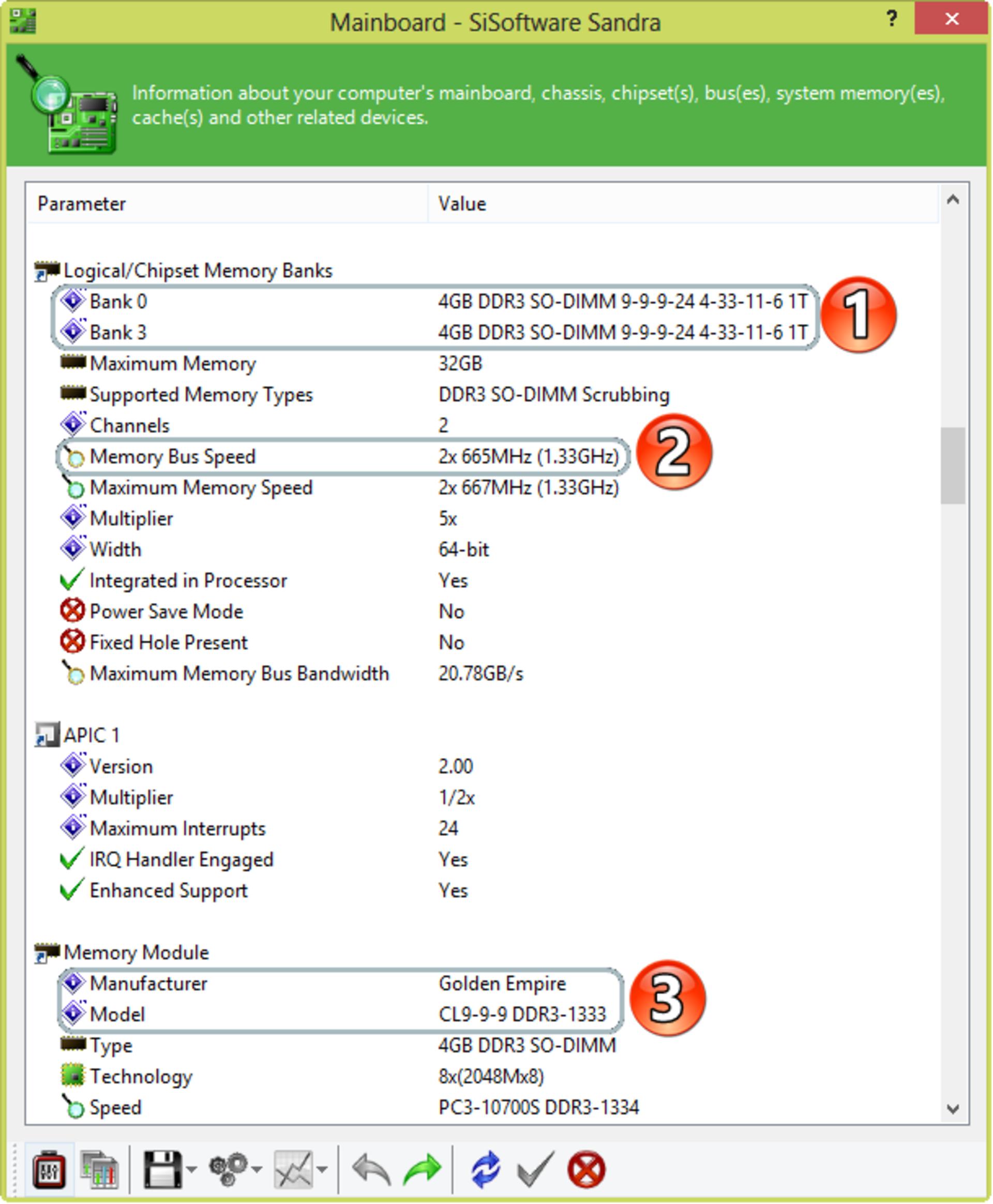
Task: Click the value '2x 667MHz (1.33GHz)'
Action: [529, 487]
